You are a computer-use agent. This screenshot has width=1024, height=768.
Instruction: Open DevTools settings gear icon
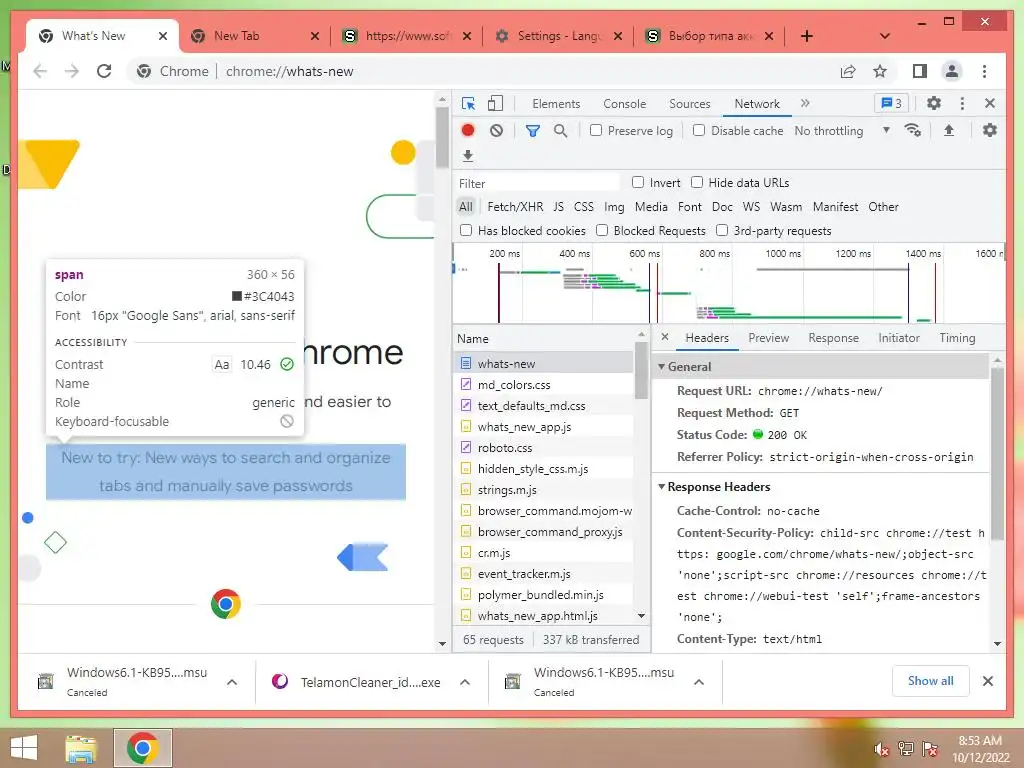pos(934,103)
